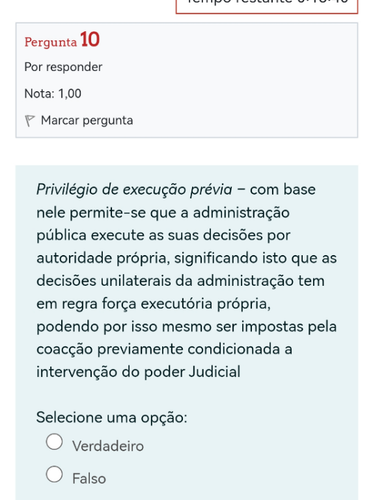Select the Falso radio button
The image size is (373, 500).
(x=54, y=474)
